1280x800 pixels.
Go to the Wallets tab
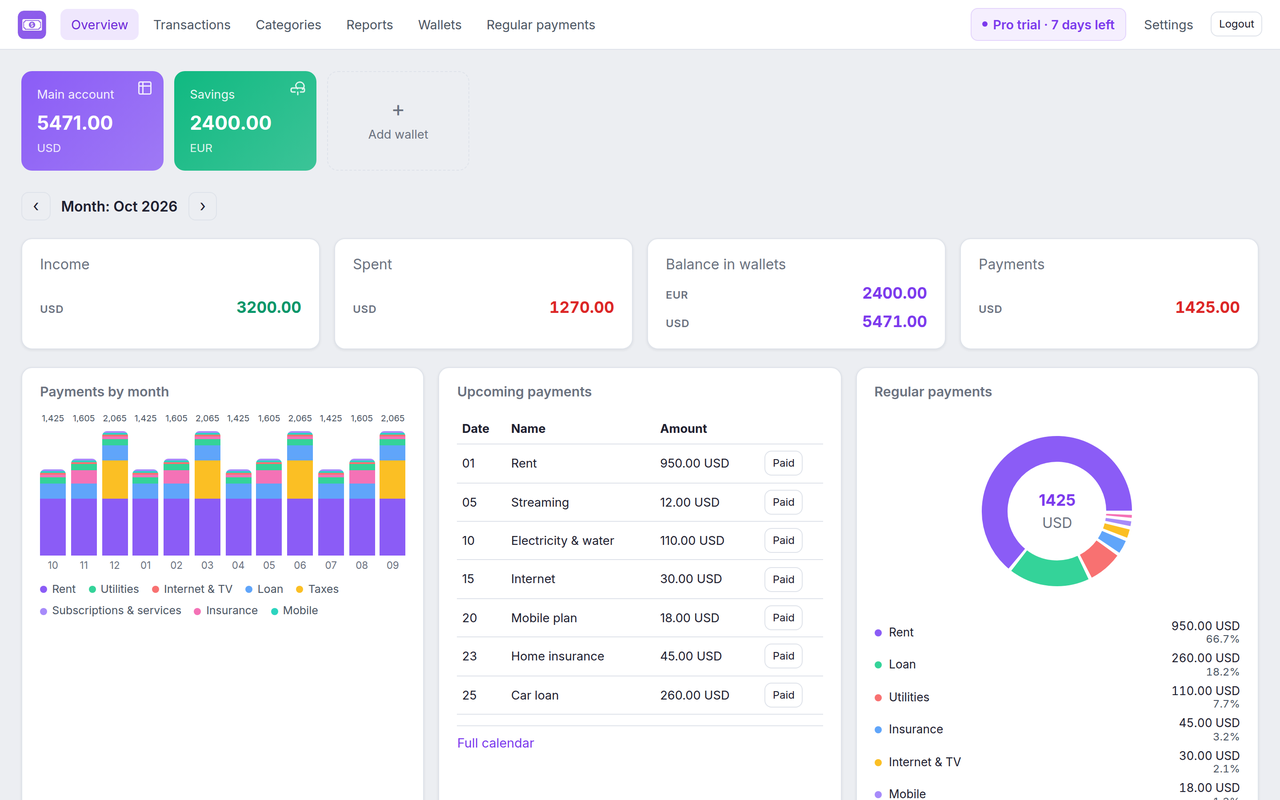tap(440, 24)
